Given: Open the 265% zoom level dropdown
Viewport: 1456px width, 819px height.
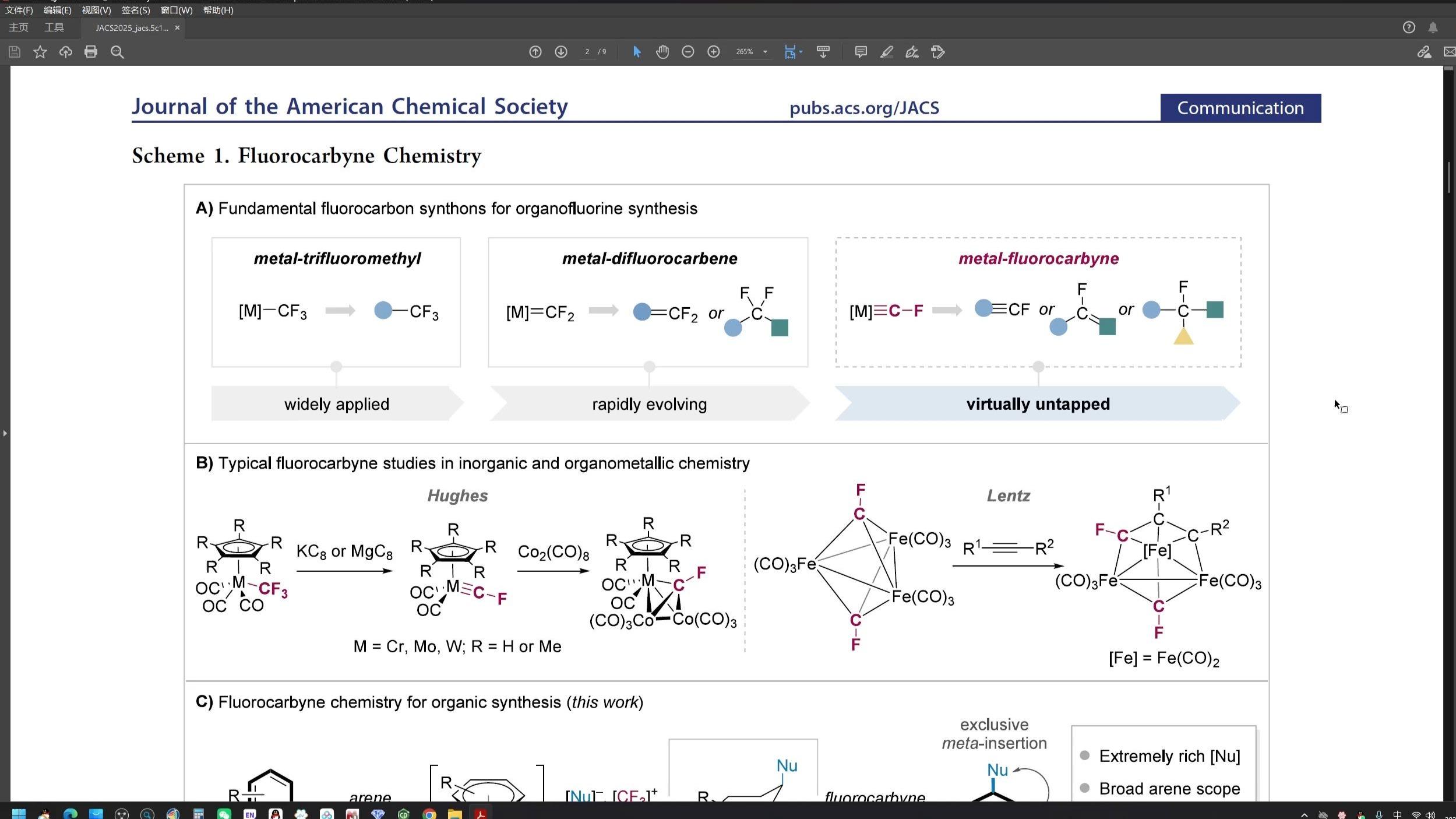Looking at the screenshot, I should pos(764,52).
